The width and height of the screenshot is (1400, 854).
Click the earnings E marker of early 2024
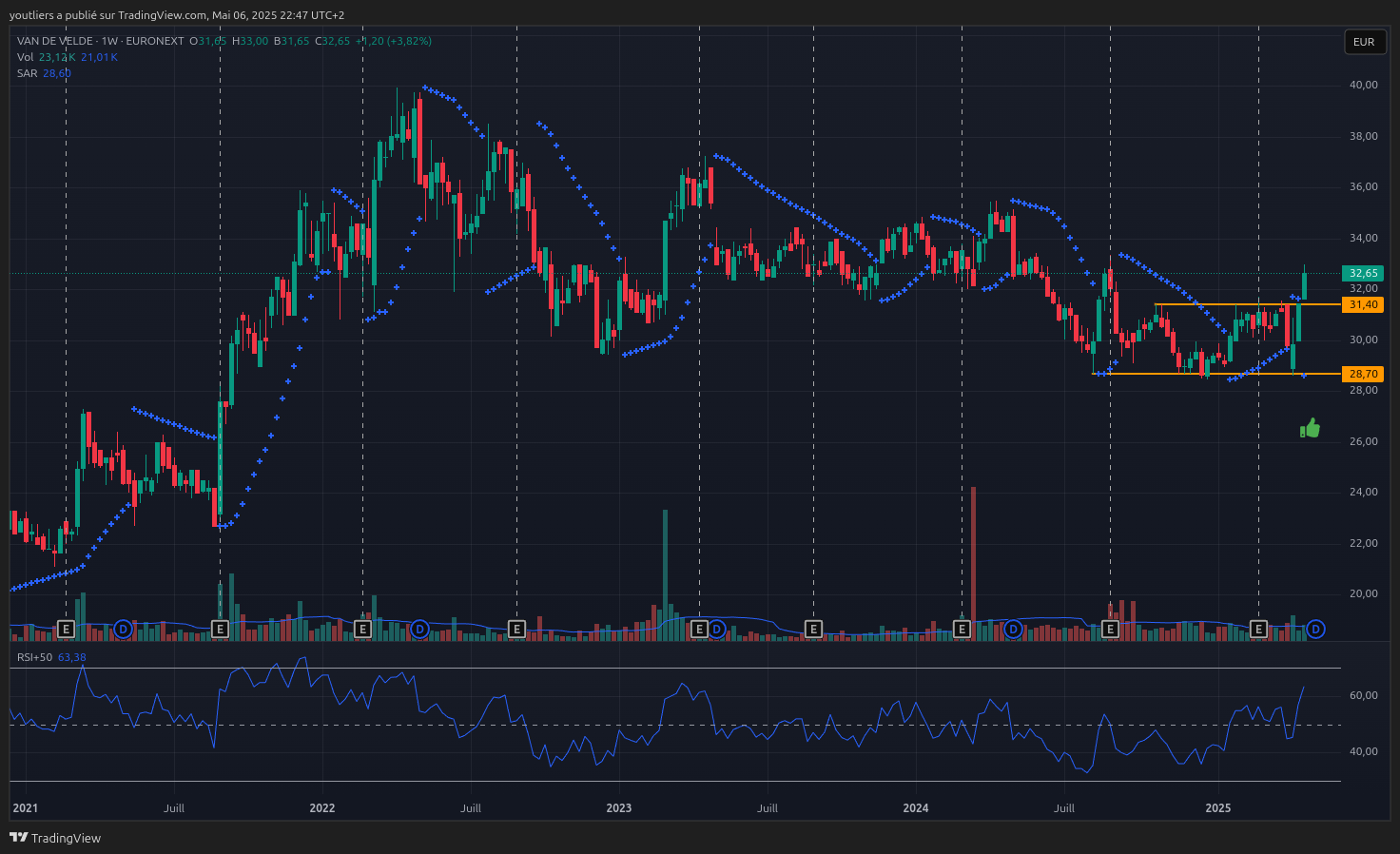pos(962,629)
